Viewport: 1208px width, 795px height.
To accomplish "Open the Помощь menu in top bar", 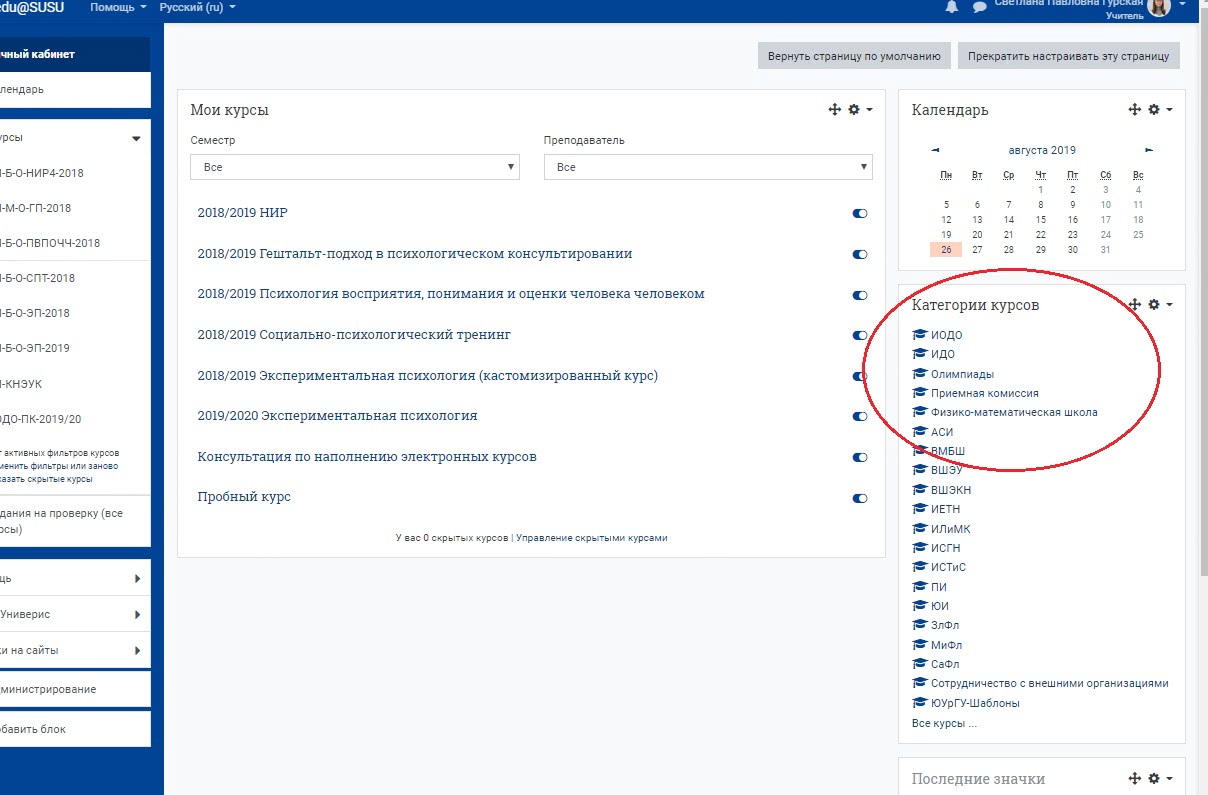I will (117, 7).
